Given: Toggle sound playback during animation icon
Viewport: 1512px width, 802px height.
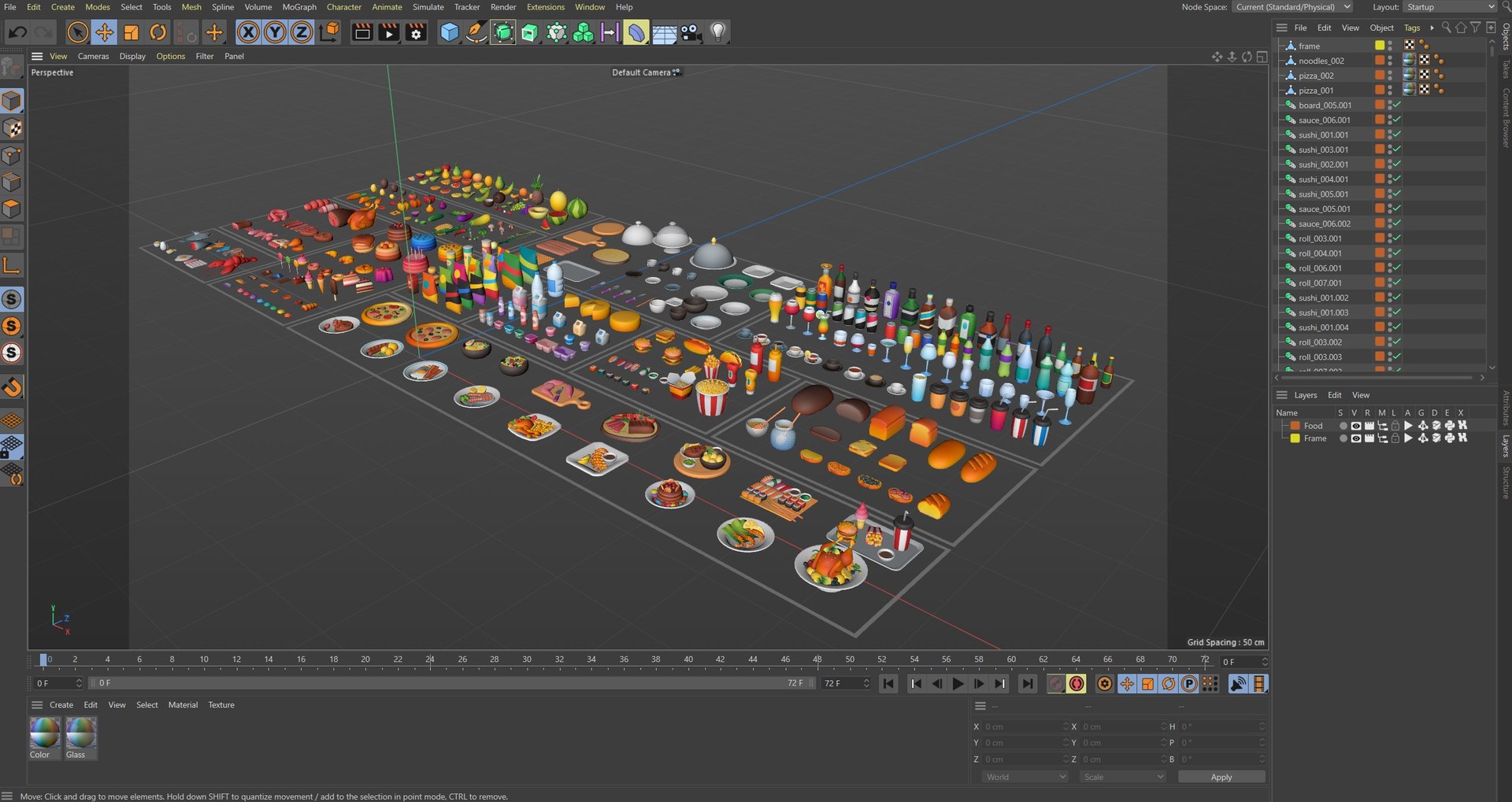Looking at the screenshot, I should coord(1239,684).
